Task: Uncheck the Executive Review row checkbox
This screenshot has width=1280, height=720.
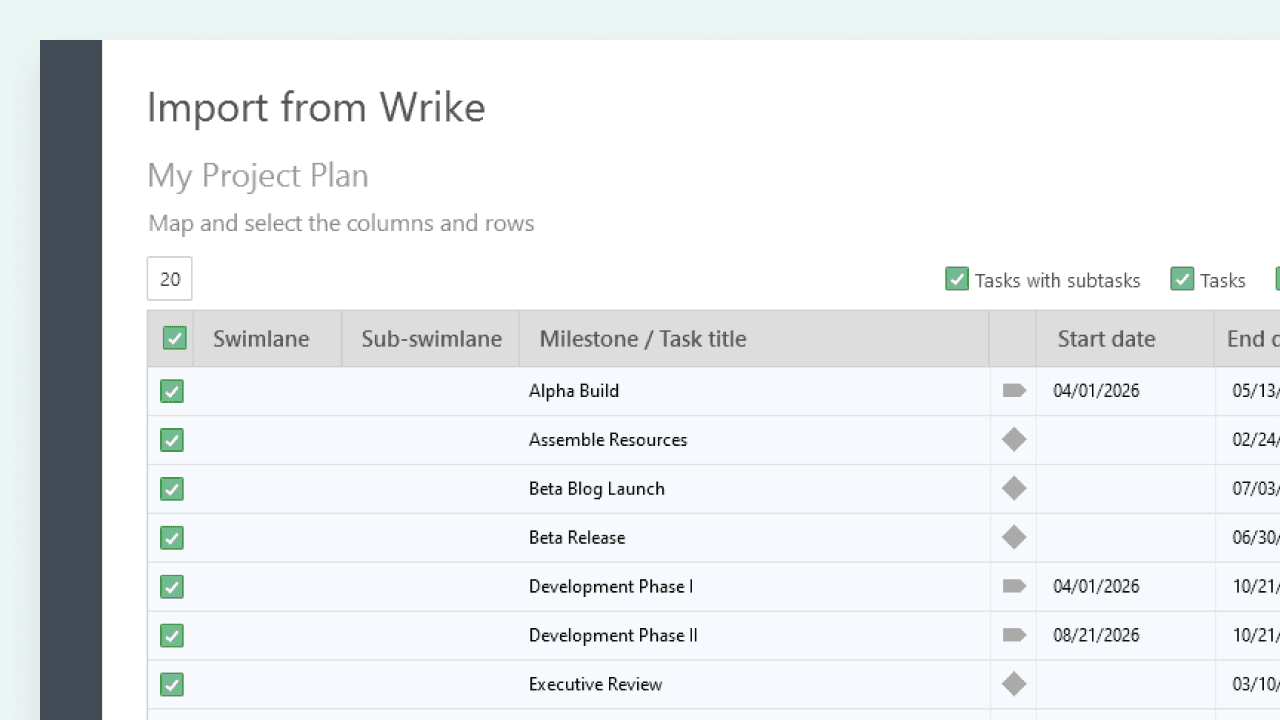Action: (x=172, y=685)
